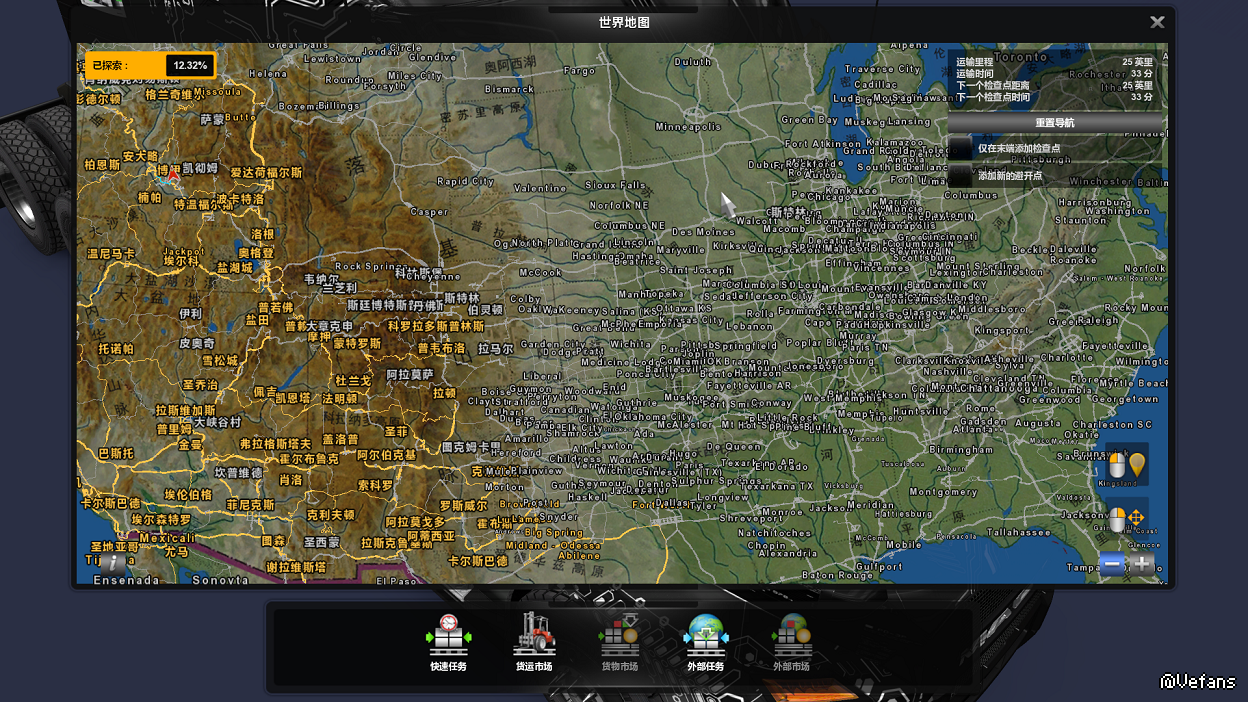Click 爱达荷福尔斯 Idaho Falls label
Screen dimensions: 1248x702
[266, 172]
